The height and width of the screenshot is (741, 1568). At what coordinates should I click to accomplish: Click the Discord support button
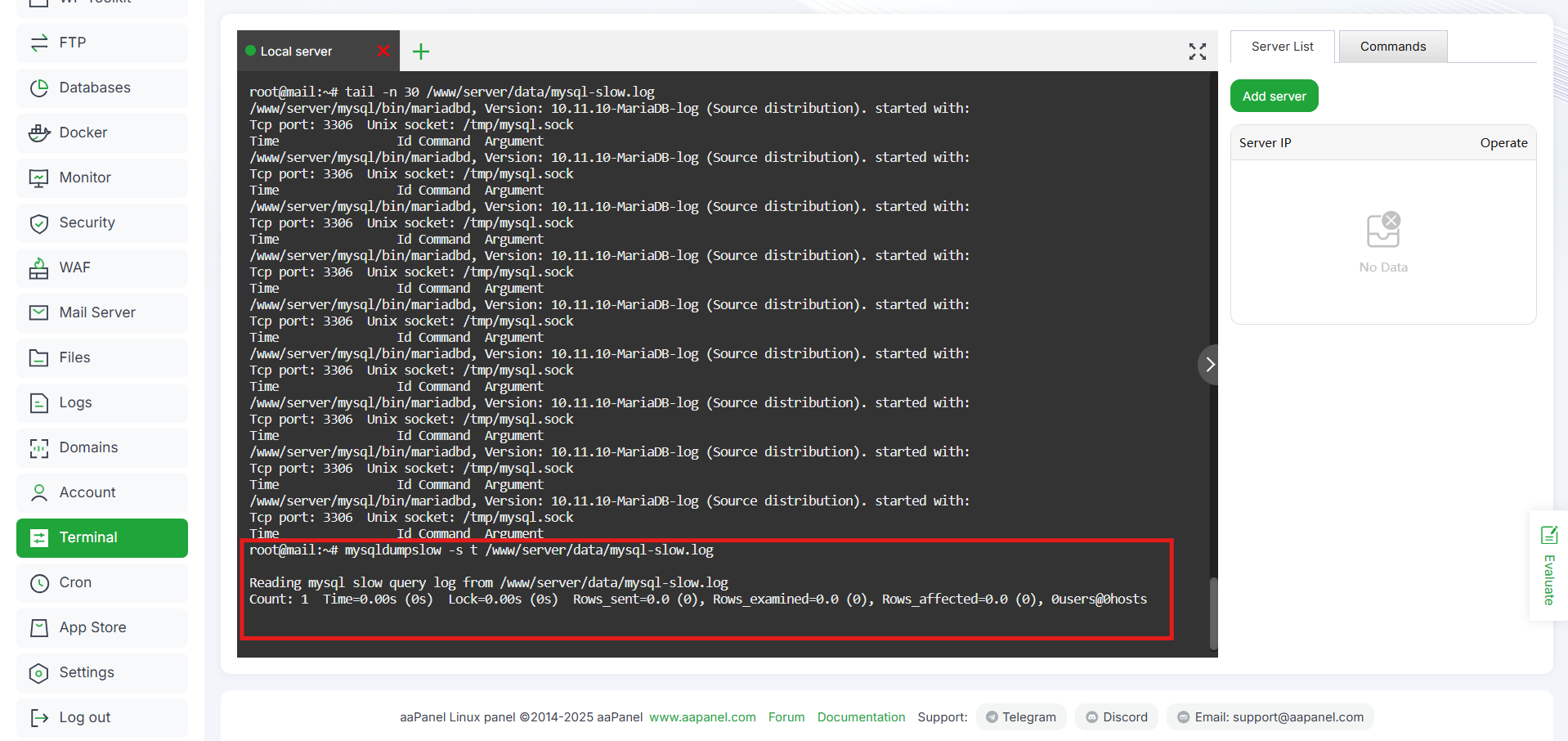(1117, 717)
